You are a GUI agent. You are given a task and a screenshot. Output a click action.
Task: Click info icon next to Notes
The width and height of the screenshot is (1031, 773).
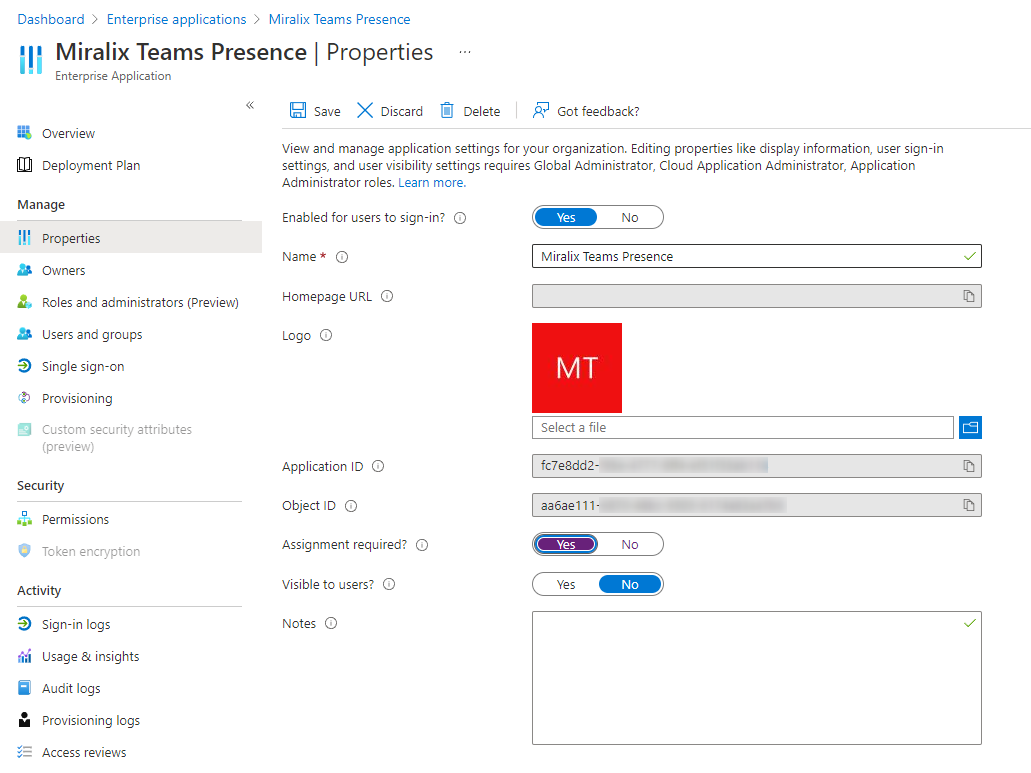331,623
